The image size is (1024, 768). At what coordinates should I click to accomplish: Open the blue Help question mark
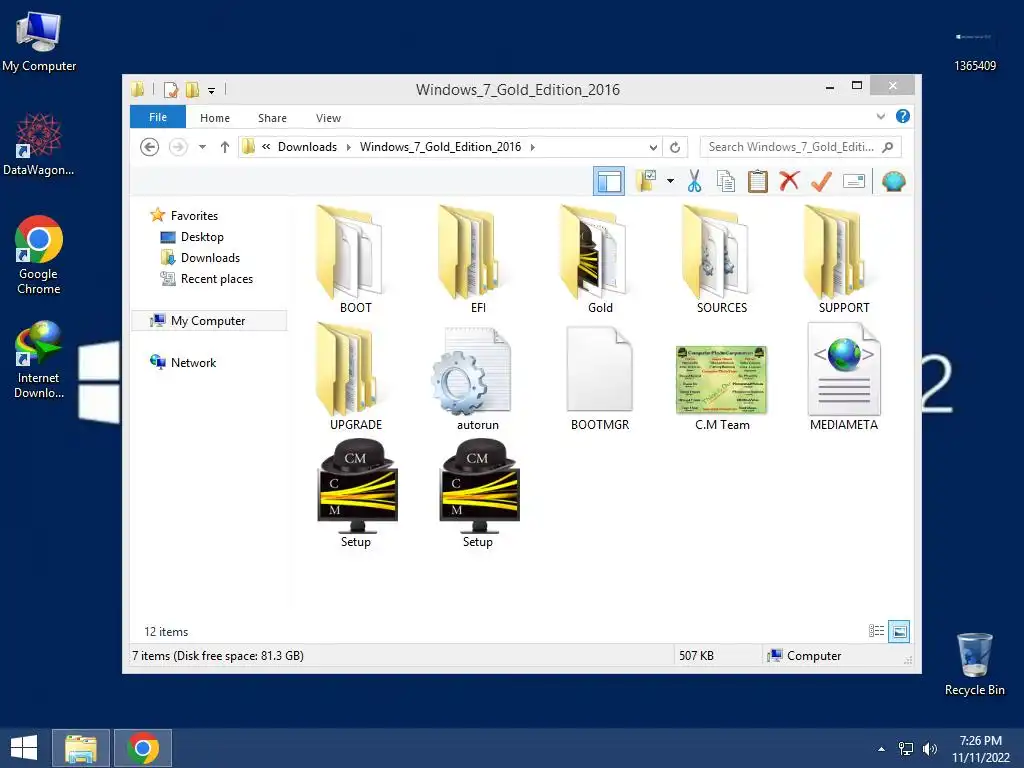point(903,116)
